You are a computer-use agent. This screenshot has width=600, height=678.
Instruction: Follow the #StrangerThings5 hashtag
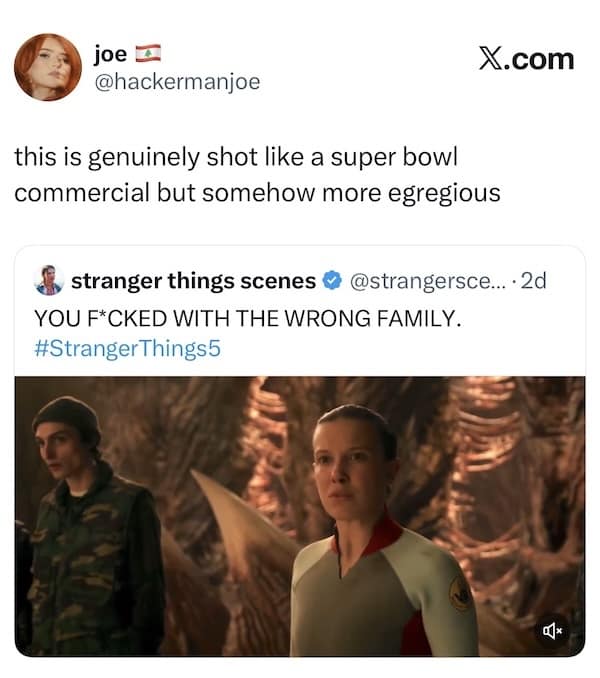pyautogui.click(x=126, y=351)
